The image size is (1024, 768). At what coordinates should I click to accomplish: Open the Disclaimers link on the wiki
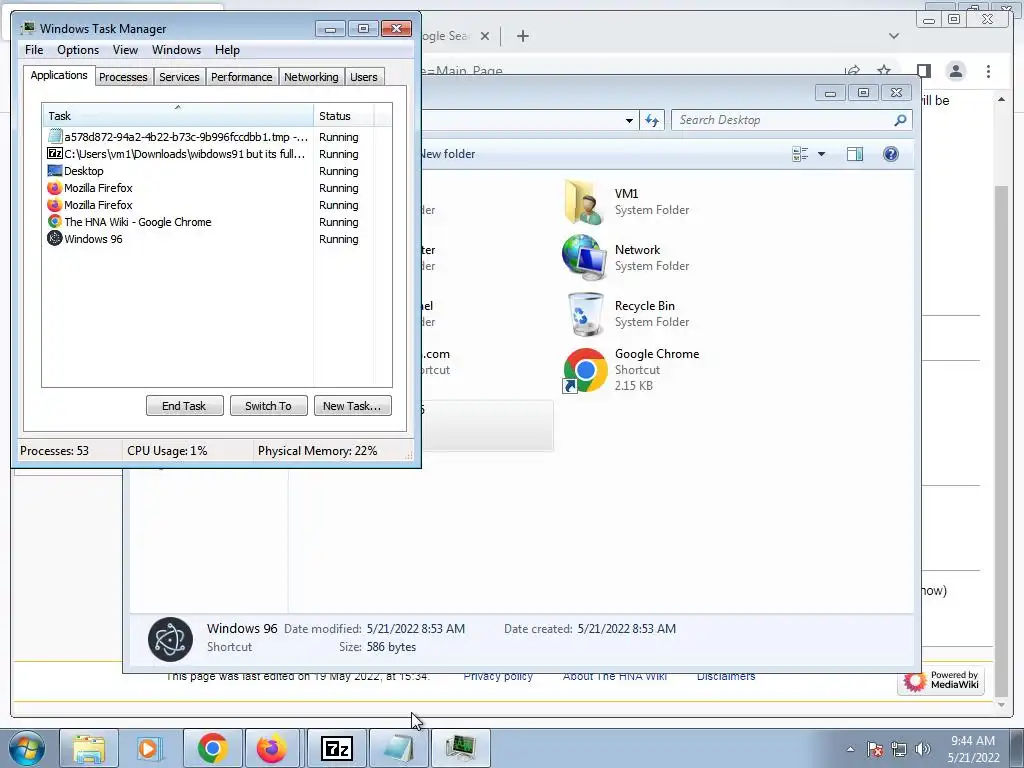tap(726, 677)
